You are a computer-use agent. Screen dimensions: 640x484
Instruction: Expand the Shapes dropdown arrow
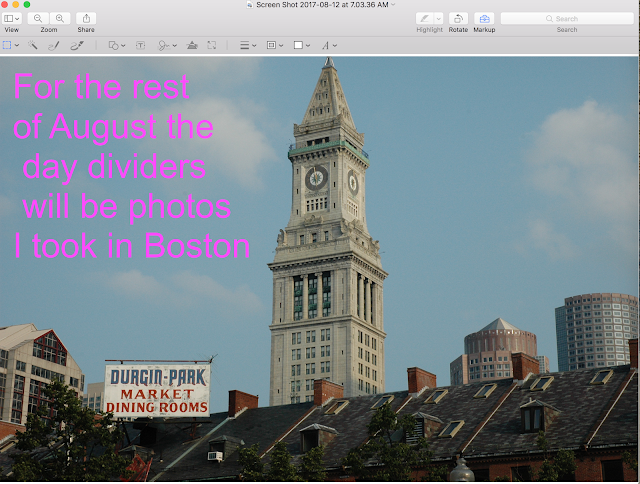123,46
